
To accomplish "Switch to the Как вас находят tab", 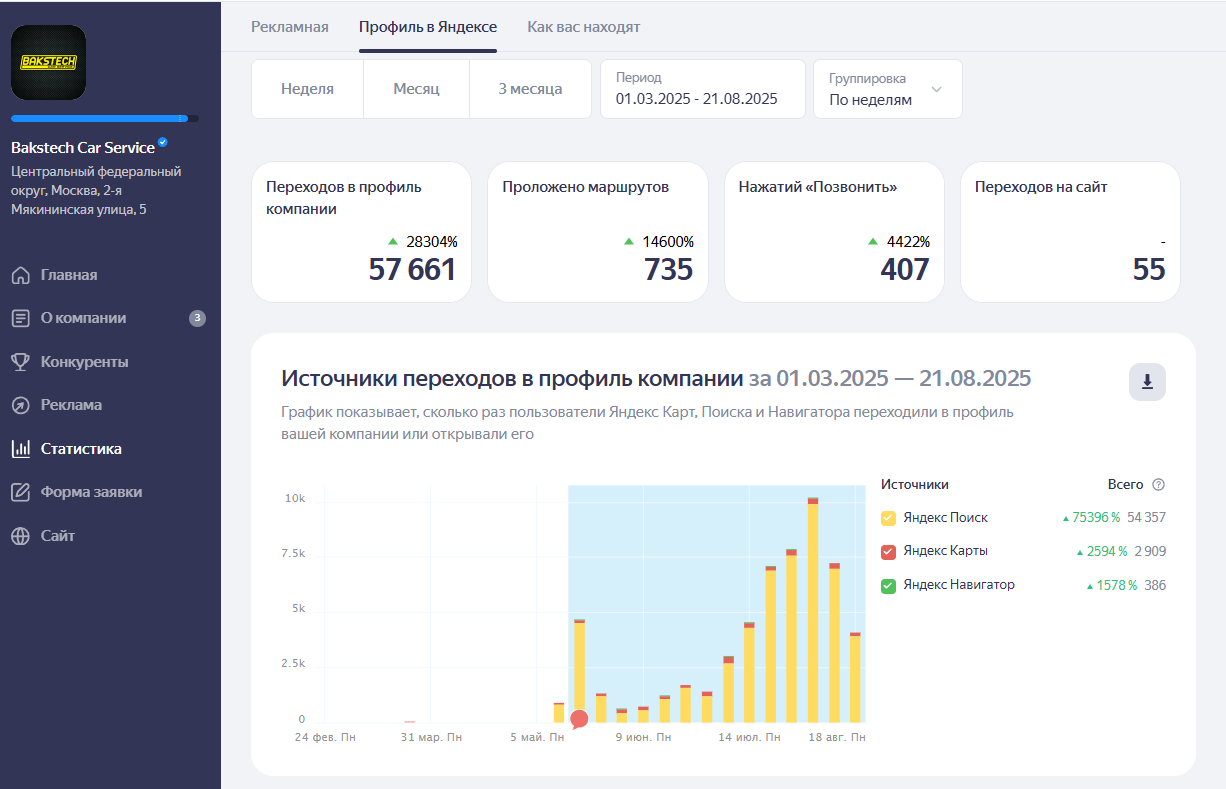I will pos(584,27).
